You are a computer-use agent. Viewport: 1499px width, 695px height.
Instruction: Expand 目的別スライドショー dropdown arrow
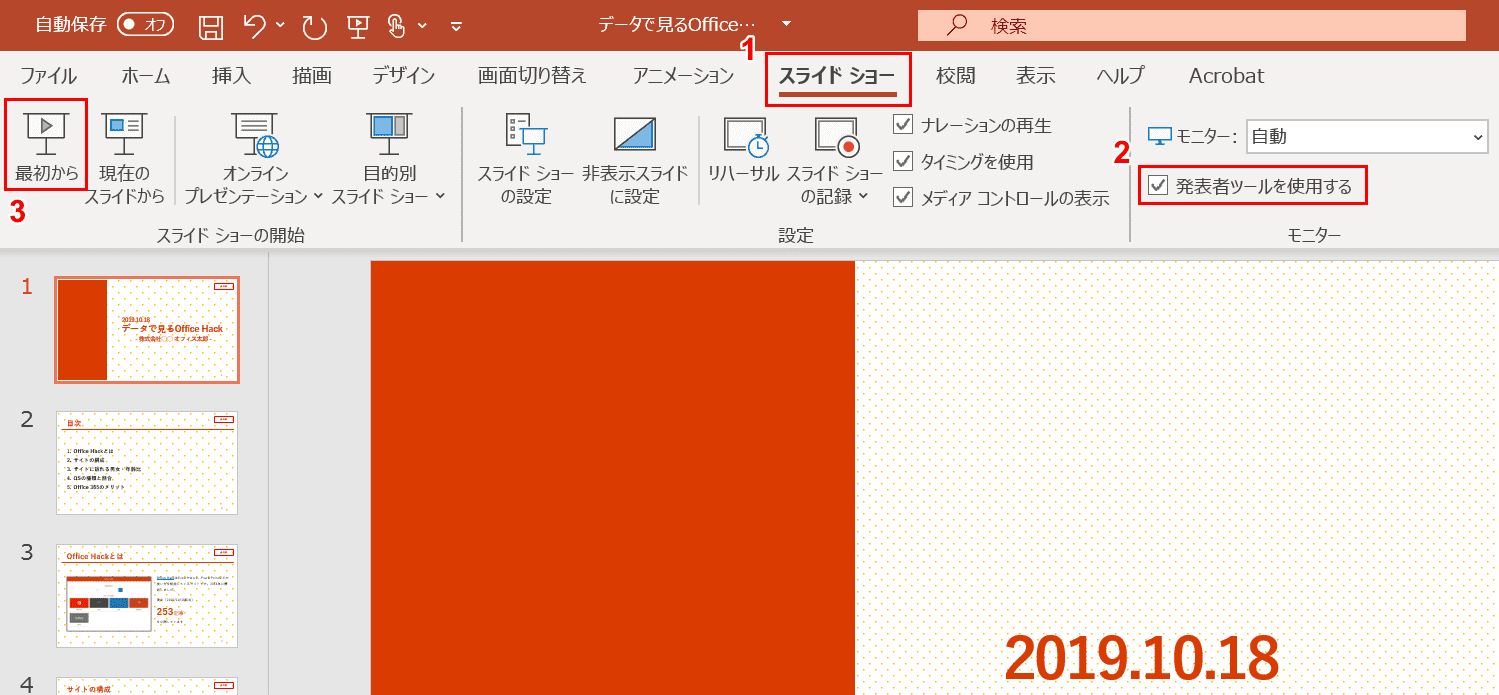(441, 197)
